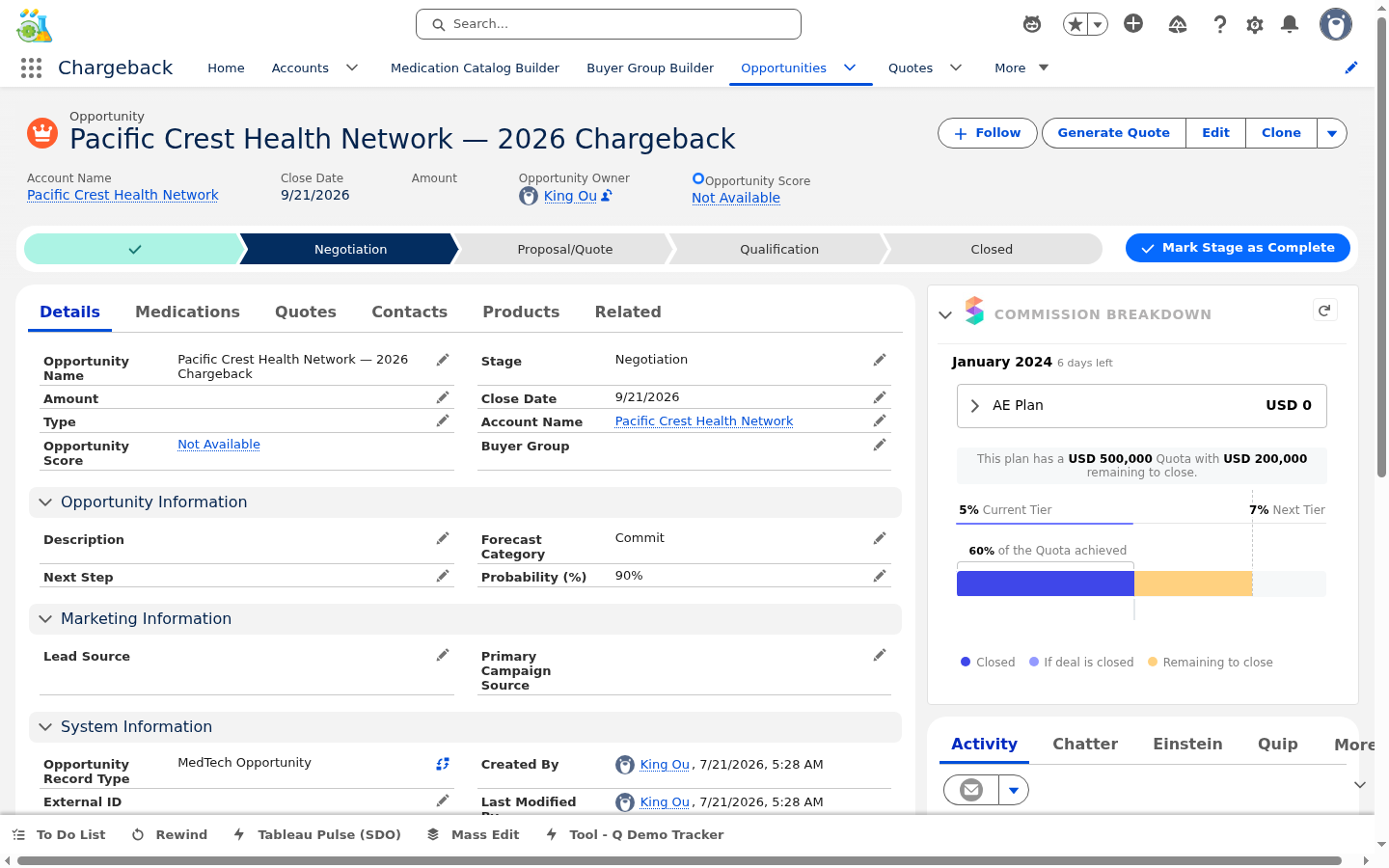Mark Stage as Complete
This screenshot has width=1389, height=868.
[x=1238, y=248]
